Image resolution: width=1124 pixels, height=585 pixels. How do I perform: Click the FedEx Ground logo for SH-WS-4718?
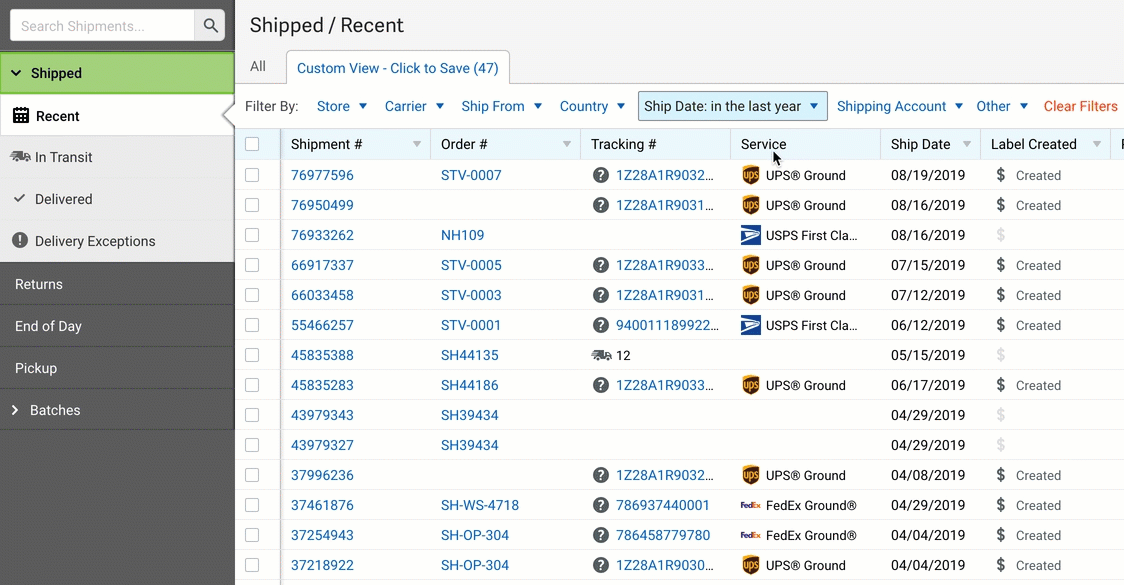point(751,505)
